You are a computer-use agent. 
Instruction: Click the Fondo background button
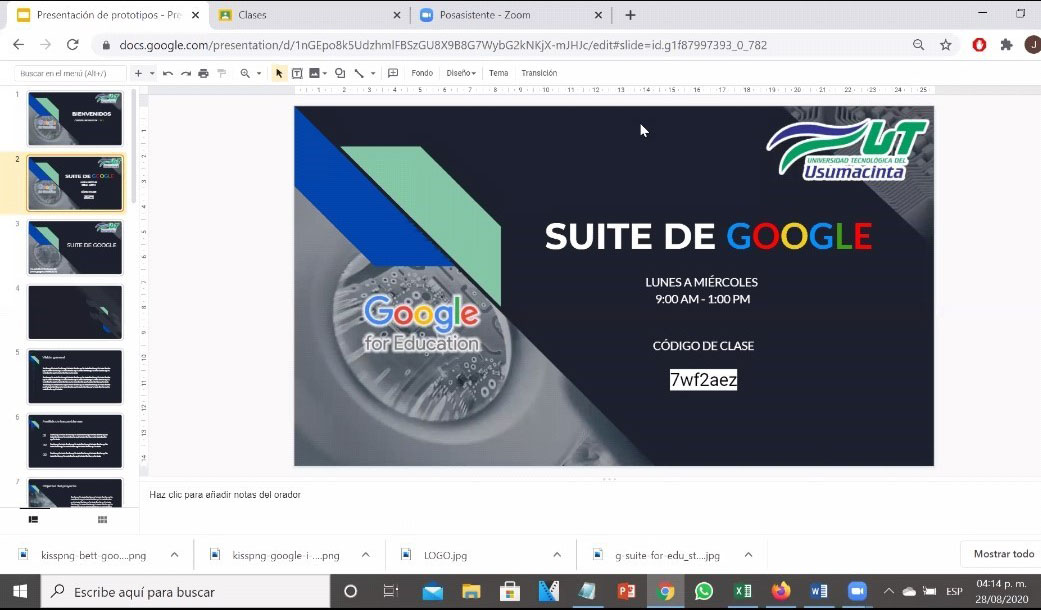tap(422, 73)
